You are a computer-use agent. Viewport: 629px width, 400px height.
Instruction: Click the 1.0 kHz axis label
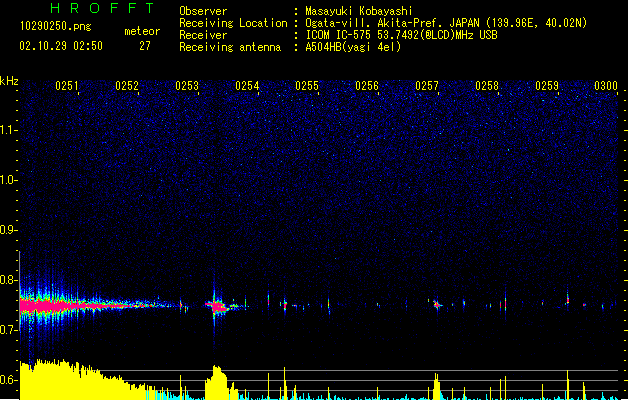click(8, 180)
